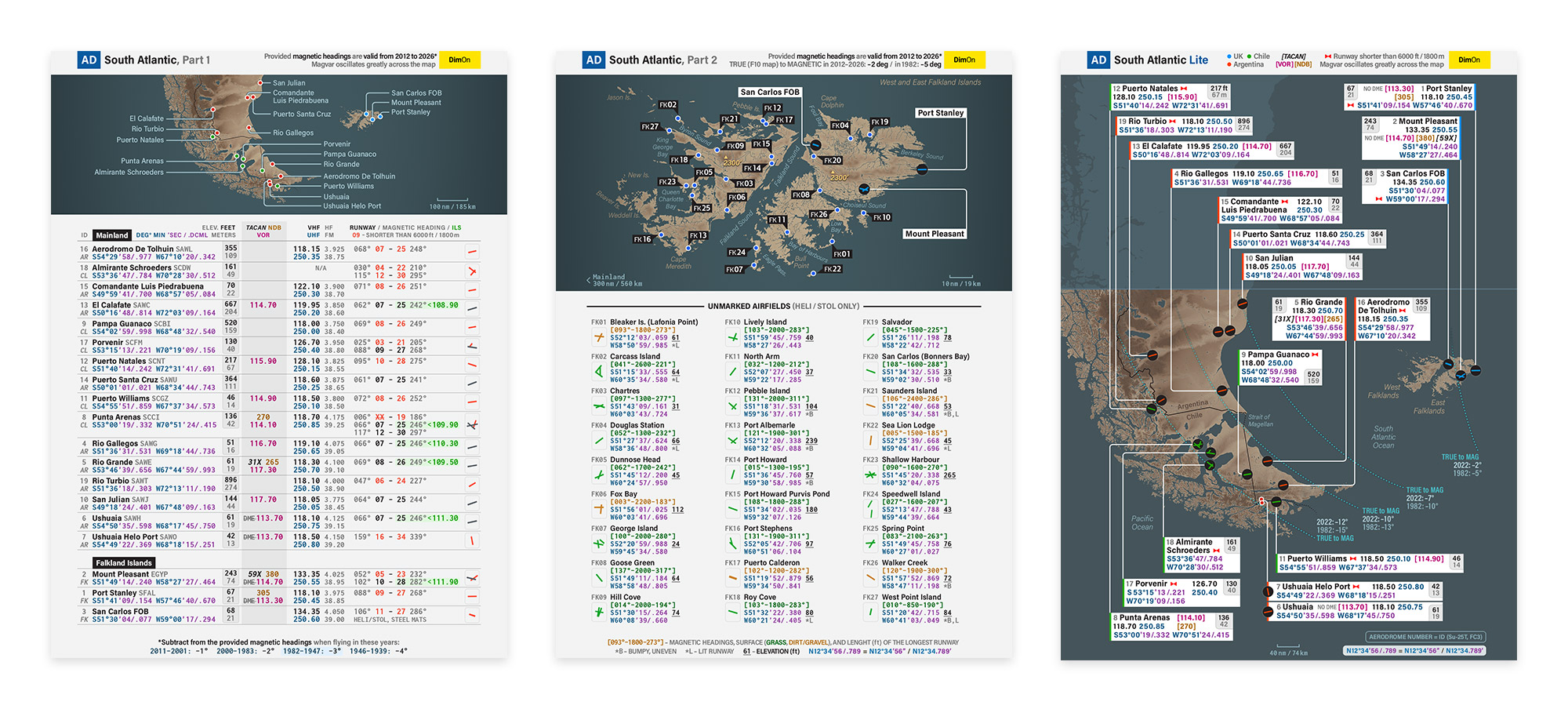
Task: Click the AERODROME NUMBER = ID legend box
Action: pos(1425,637)
